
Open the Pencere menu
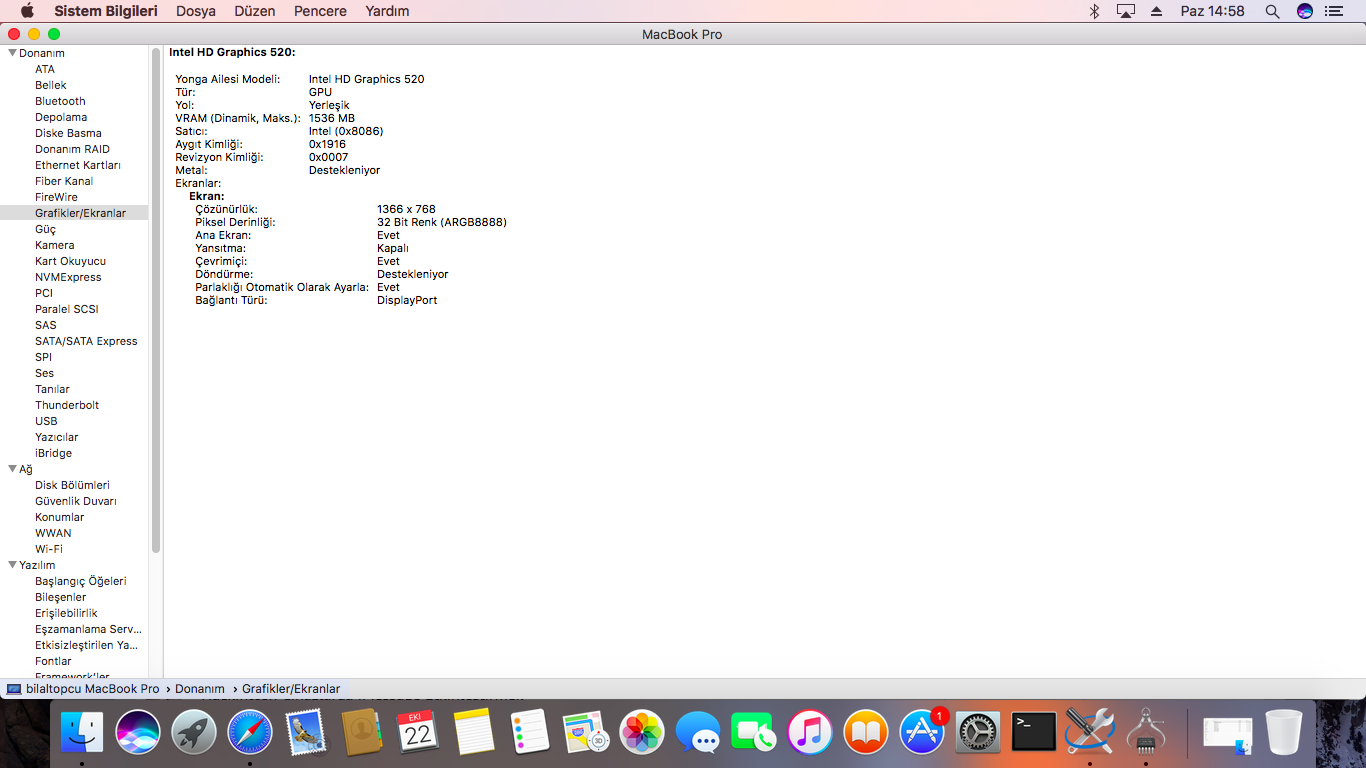[x=320, y=11]
